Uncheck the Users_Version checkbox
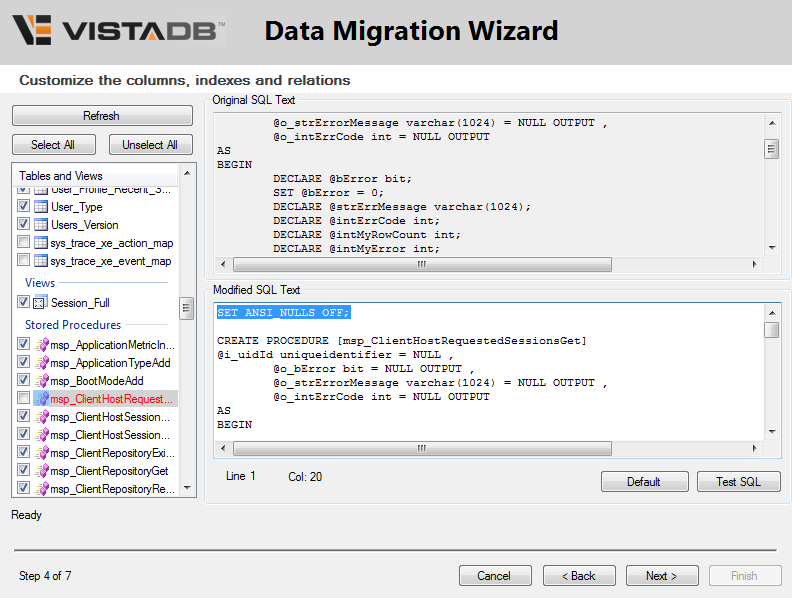 coord(23,224)
